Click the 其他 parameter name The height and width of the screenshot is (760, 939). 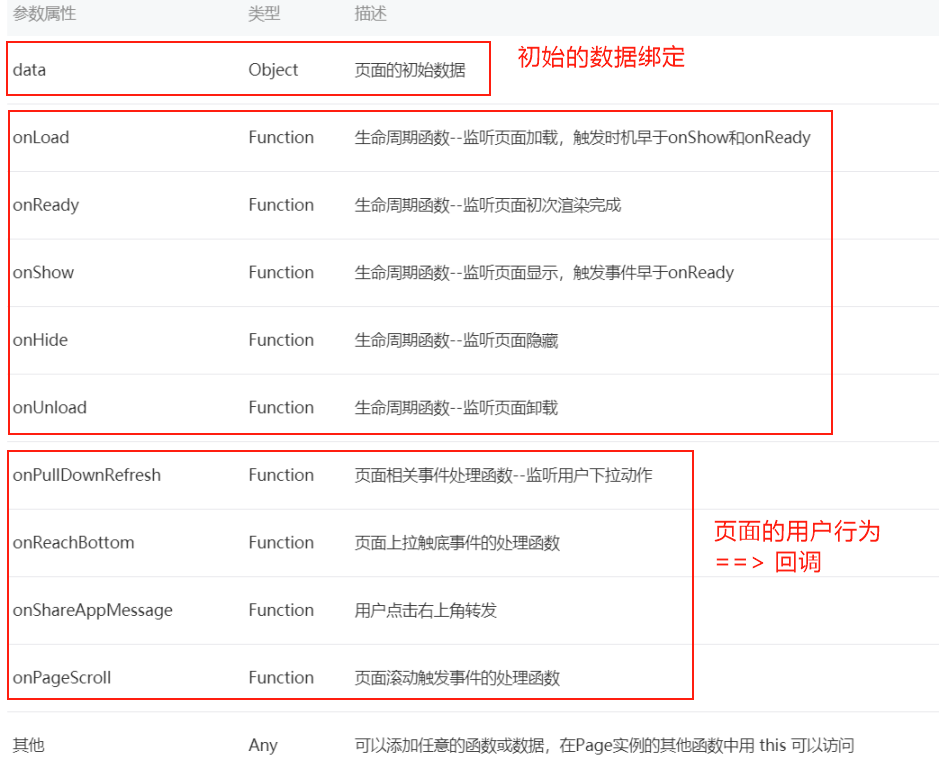[x=29, y=745]
